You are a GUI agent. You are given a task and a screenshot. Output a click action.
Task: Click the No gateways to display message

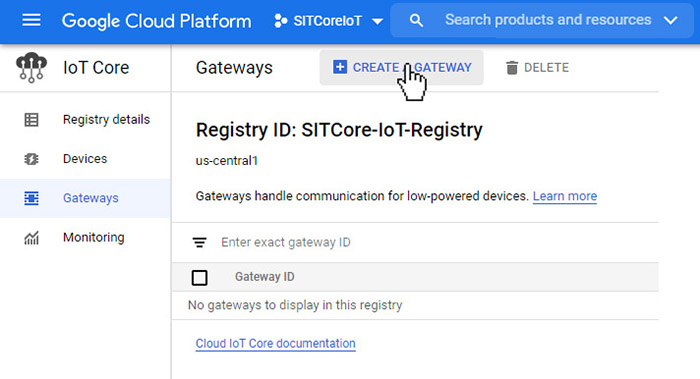tap(295, 305)
